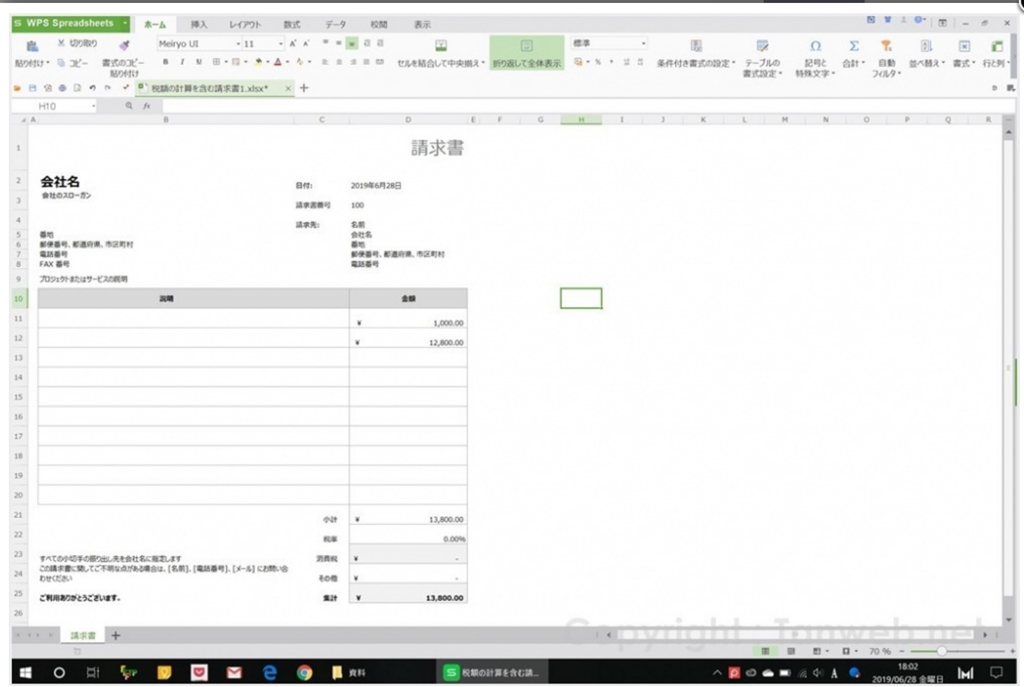The width and height of the screenshot is (1024, 687).
Task: Click the Windows Start button
Action: [x=25, y=673]
